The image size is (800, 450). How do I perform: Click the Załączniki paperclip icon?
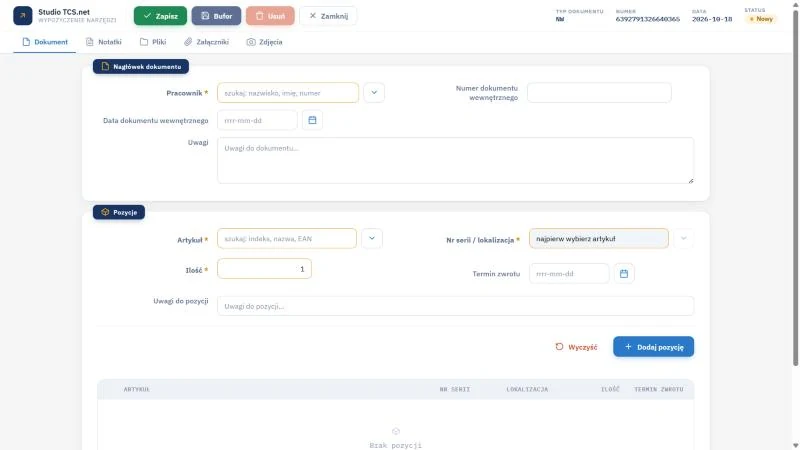188,42
